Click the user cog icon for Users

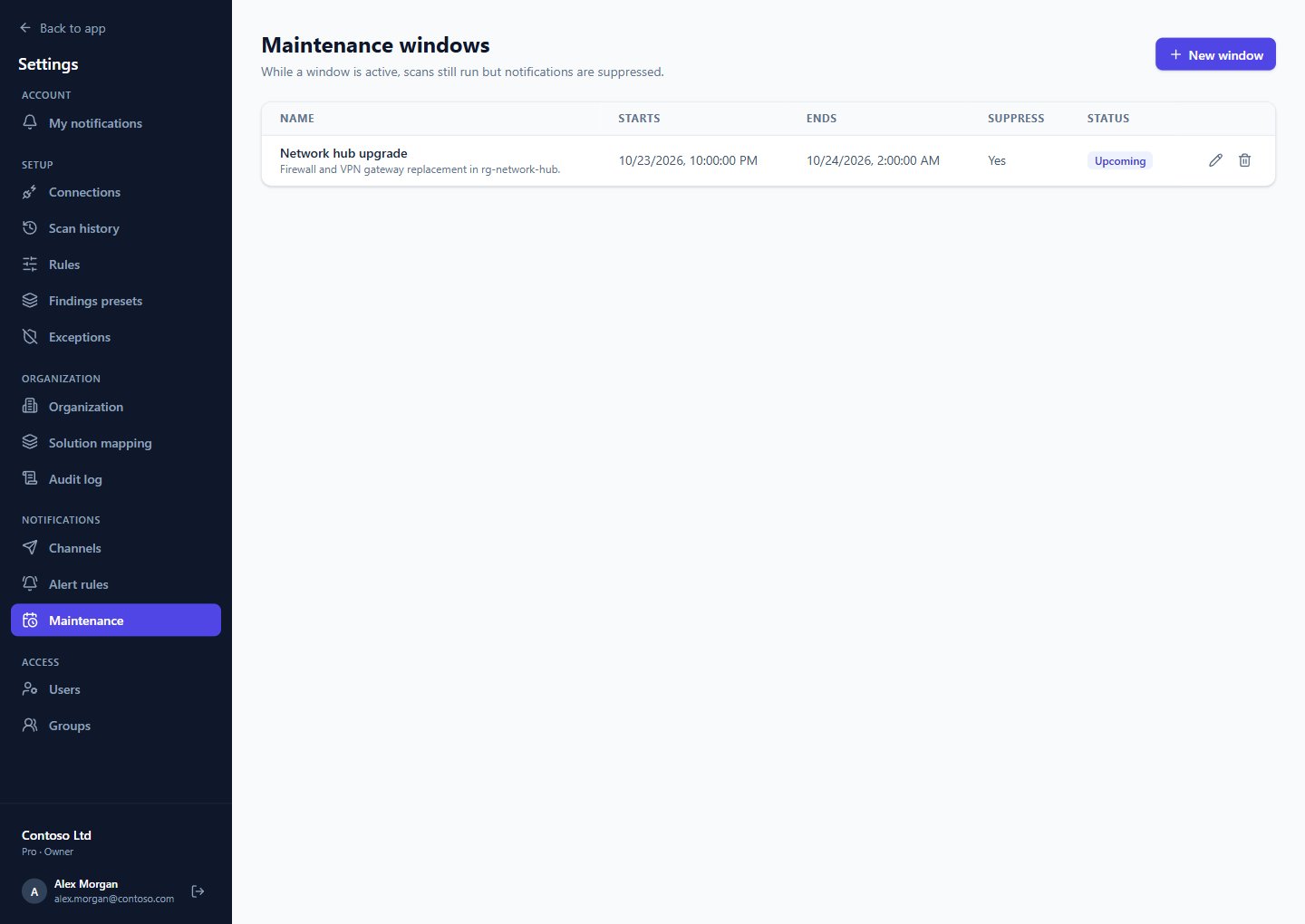30,689
